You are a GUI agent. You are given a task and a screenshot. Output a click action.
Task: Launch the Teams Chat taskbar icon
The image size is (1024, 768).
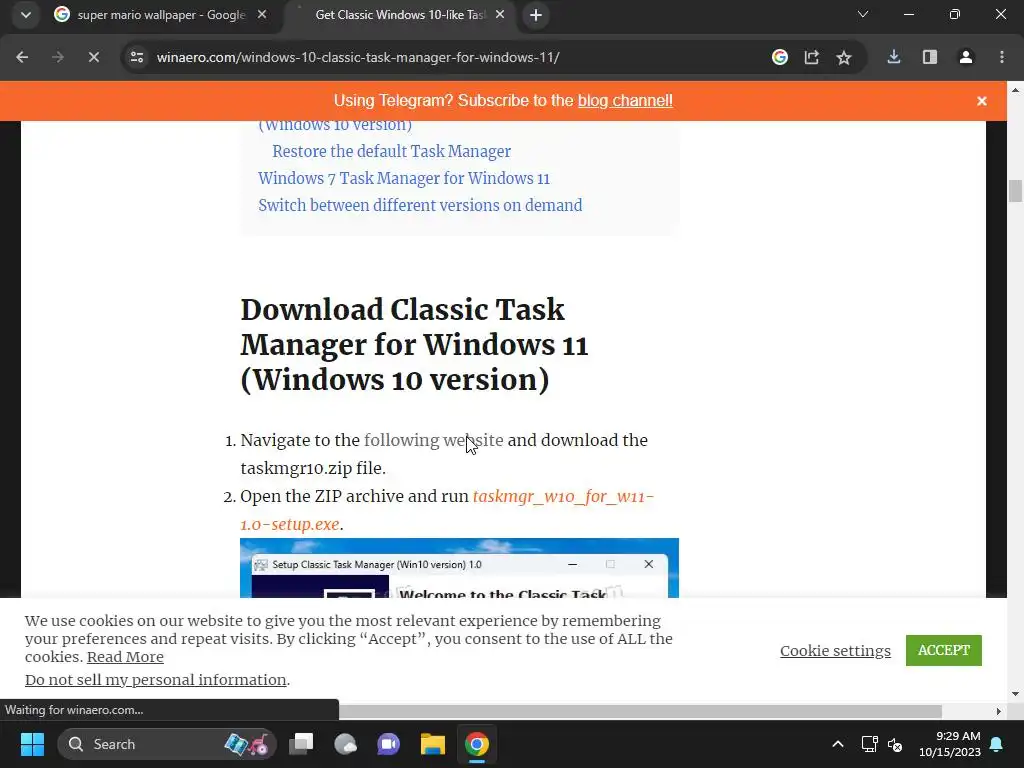(389, 744)
